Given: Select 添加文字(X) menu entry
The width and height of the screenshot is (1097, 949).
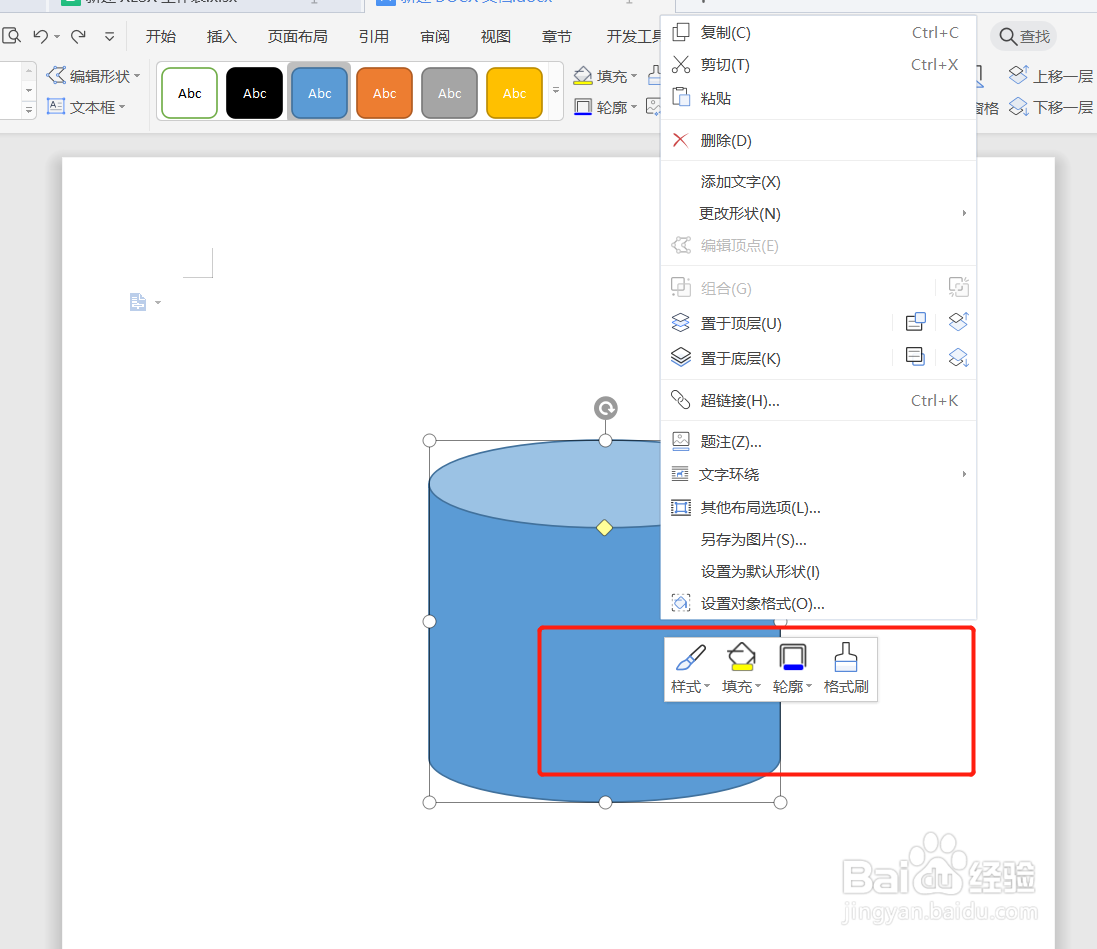Looking at the screenshot, I should [819, 182].
